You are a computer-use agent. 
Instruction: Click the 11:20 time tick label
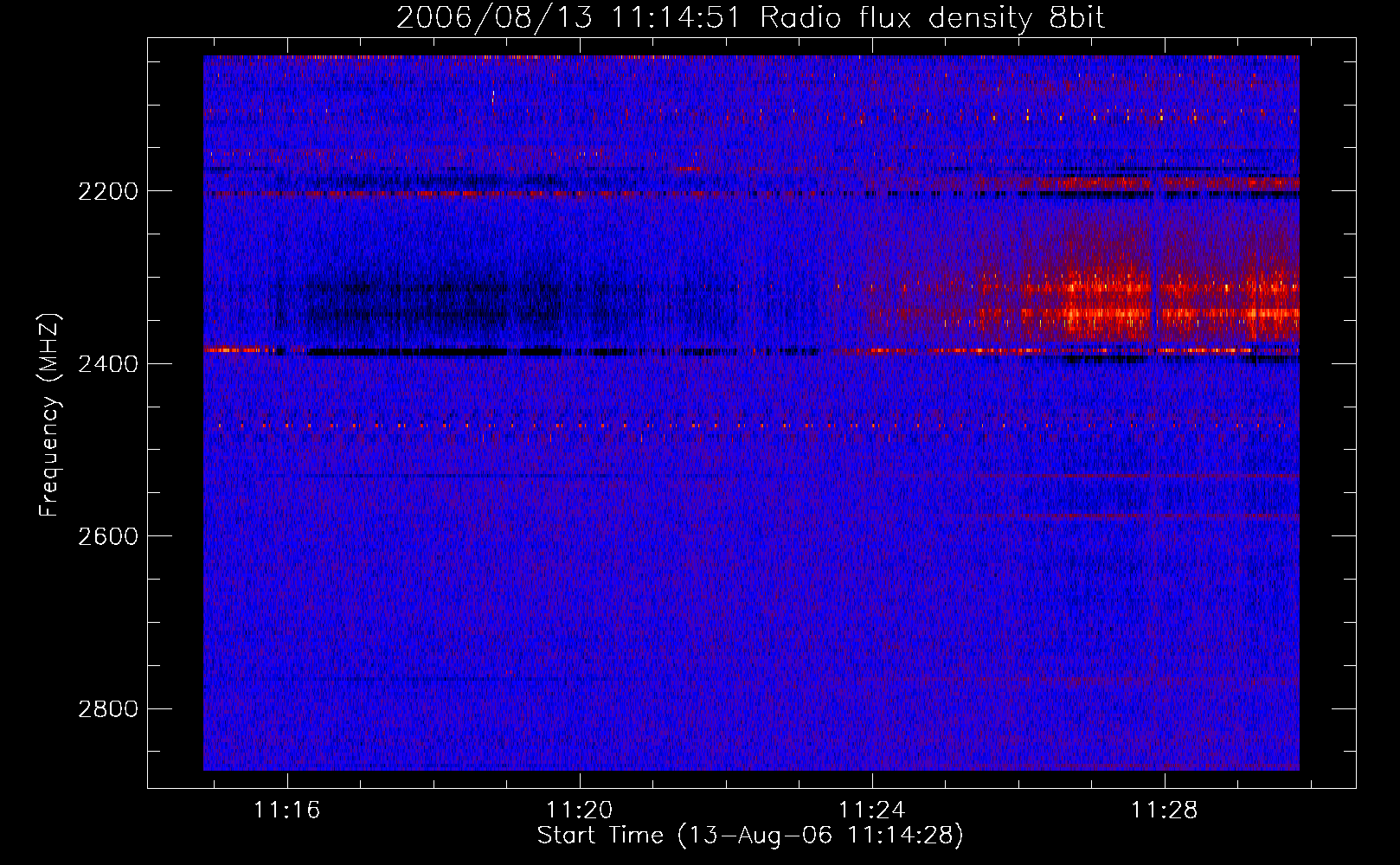click(x=579, y=810)
